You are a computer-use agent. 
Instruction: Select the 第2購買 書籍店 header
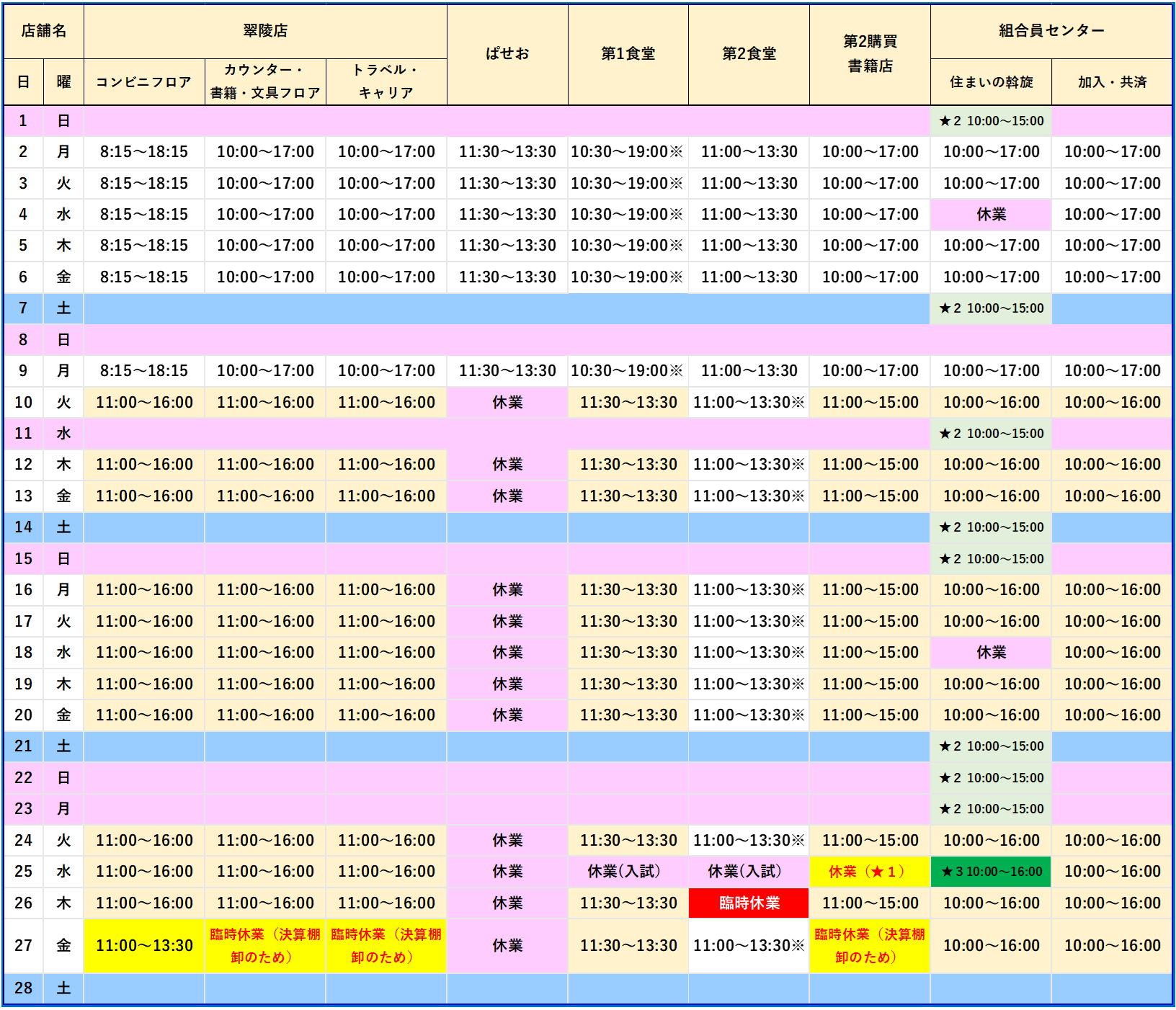870,54
